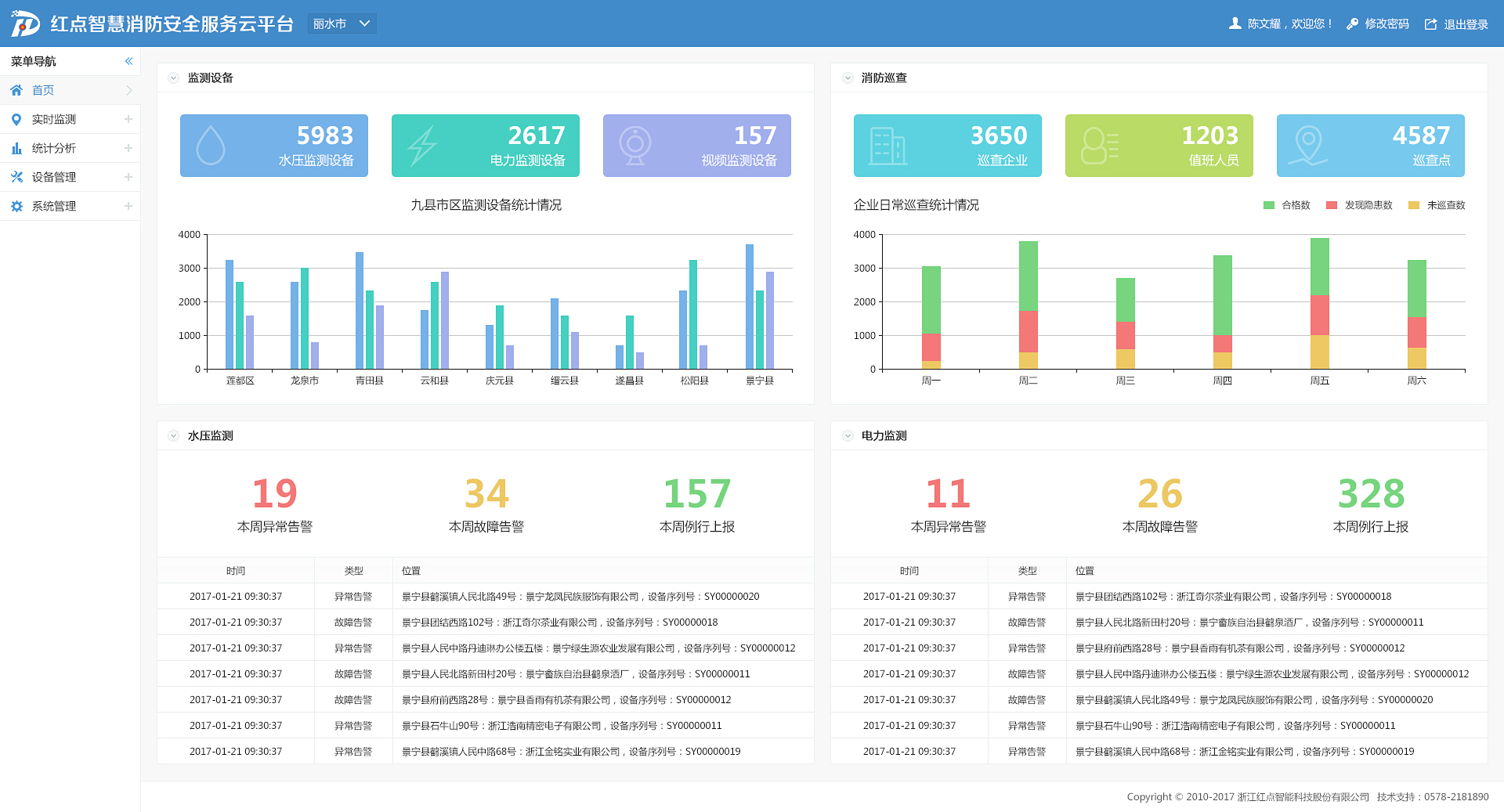Viewport: 1504px width, 812px height.
Task: Click 时间 column header in 水压监测 table
Action: click(236, 571)
